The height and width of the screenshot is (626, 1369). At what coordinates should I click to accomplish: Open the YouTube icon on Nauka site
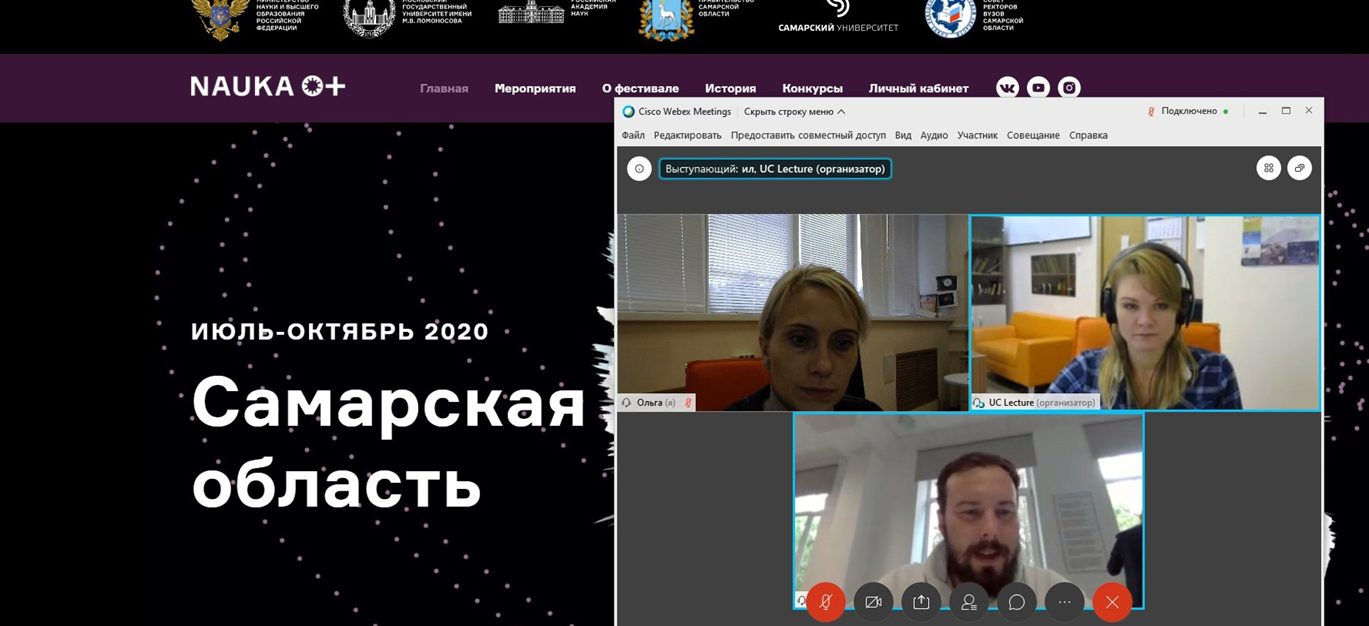(x=1038, y=88)
